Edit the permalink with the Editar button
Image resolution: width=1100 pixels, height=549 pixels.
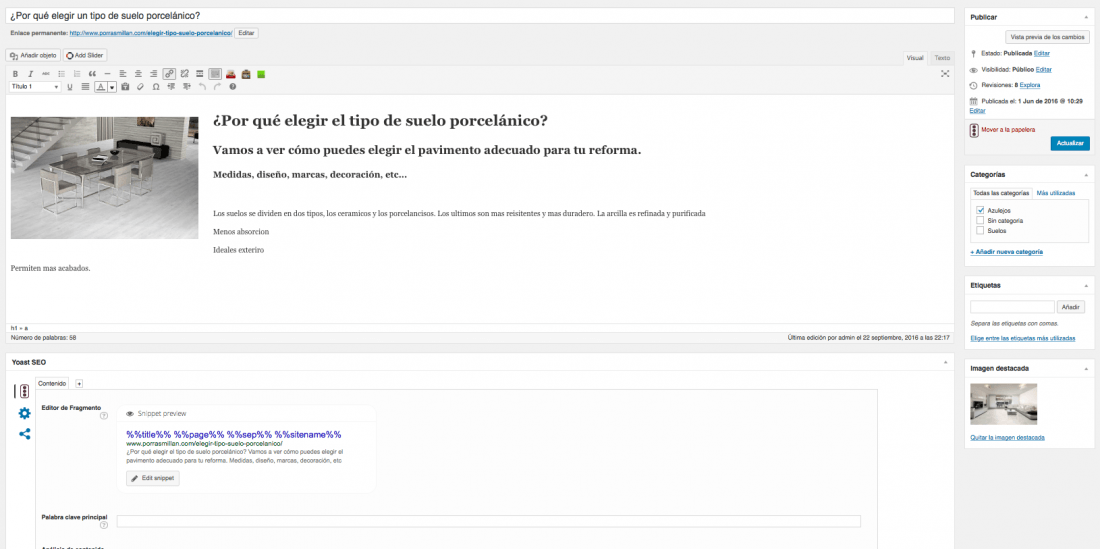pos(246,33)
